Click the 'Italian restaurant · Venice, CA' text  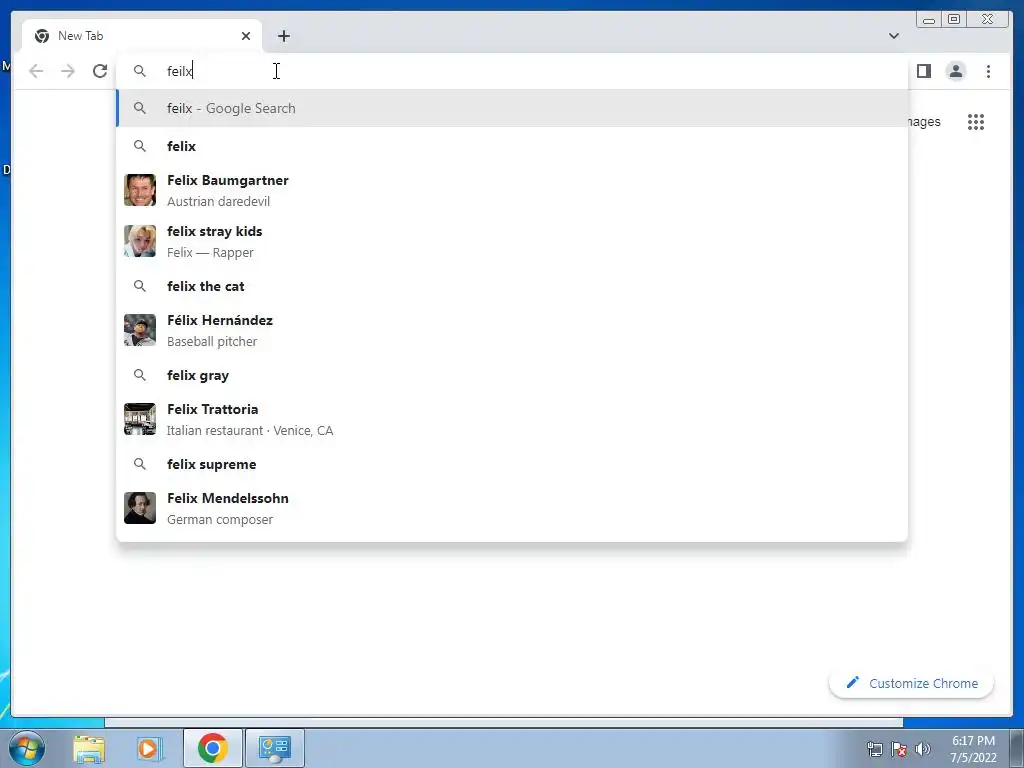coord(249,431)
